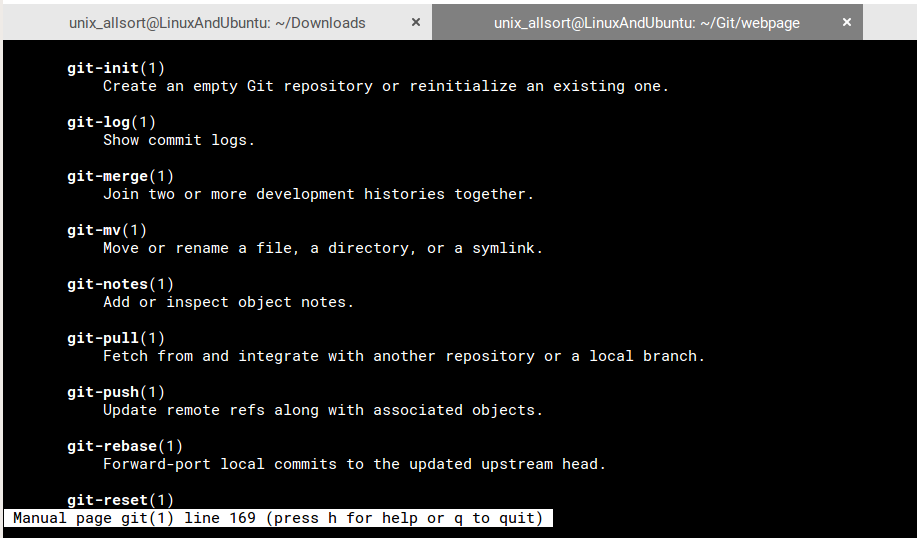Click the git-push(1) heading
Screen dimensions: 917x538
[x=116, y=392]
